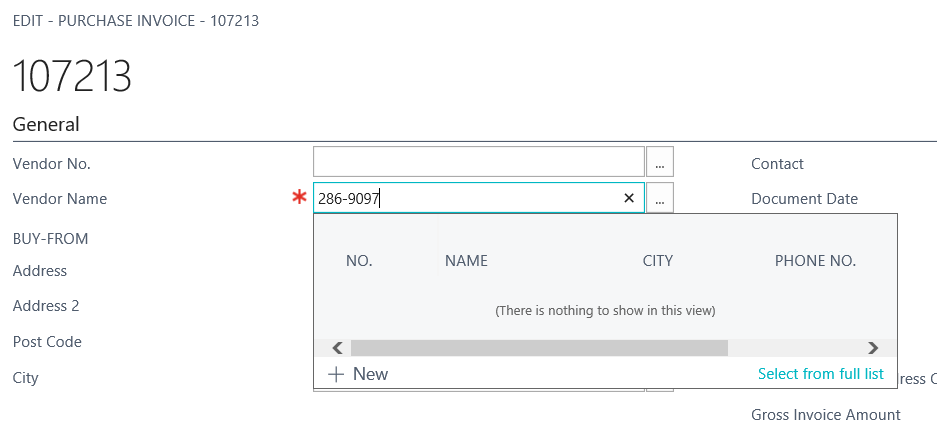Click the BUY-FROM group label

[50, 239]
